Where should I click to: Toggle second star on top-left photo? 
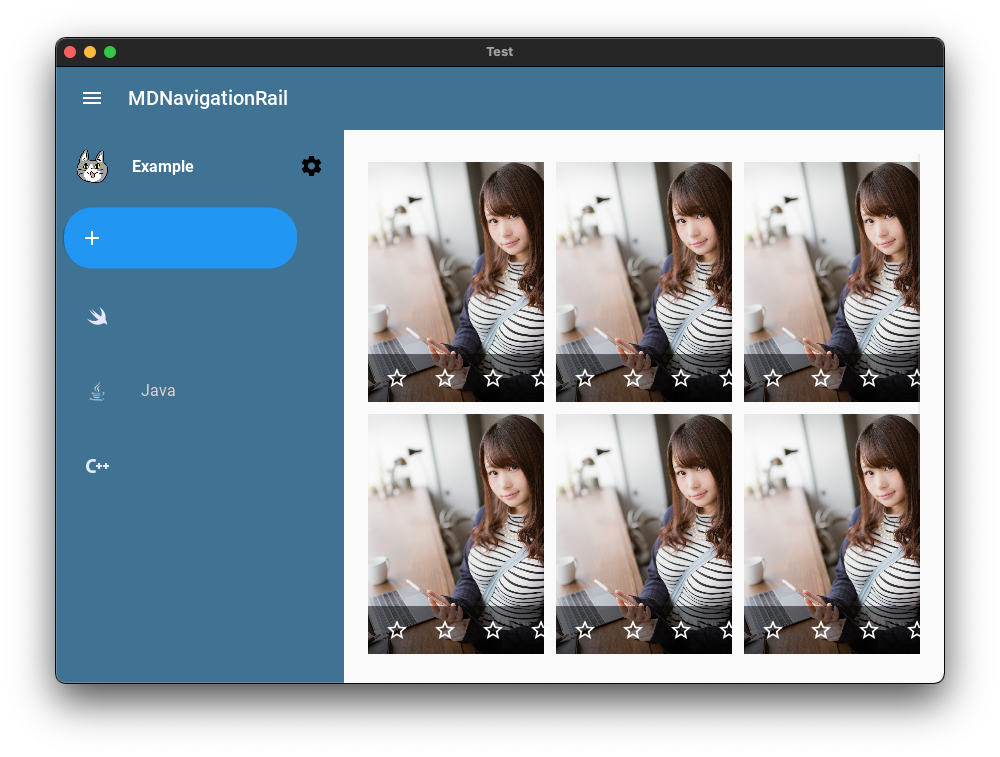pos(445,378)
